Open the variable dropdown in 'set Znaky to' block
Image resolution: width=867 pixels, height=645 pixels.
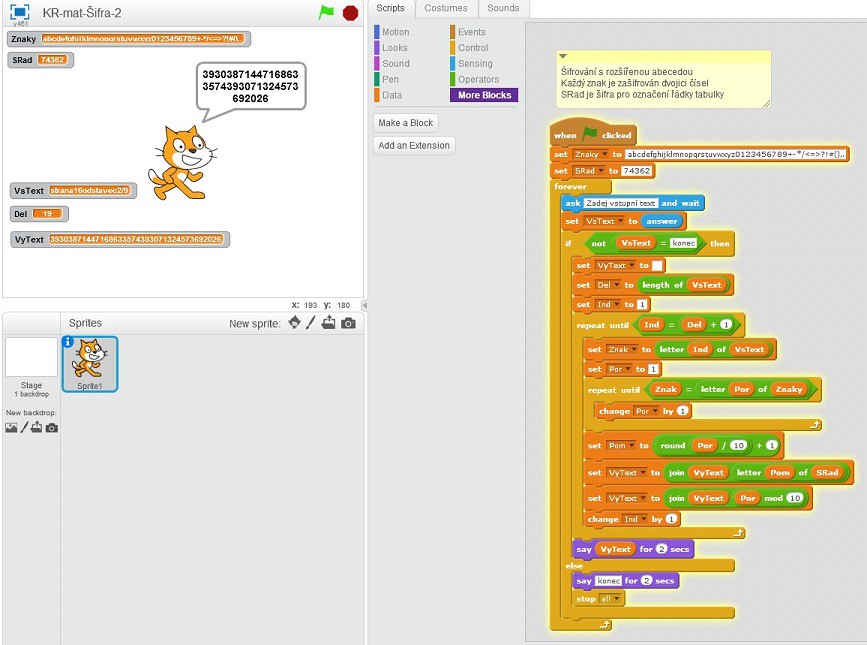point(603,154)
